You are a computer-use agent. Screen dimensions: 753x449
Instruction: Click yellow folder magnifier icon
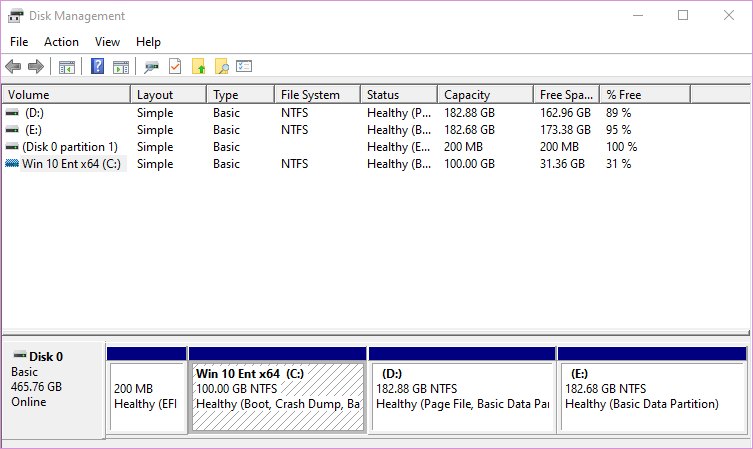[x=221, y=66]
